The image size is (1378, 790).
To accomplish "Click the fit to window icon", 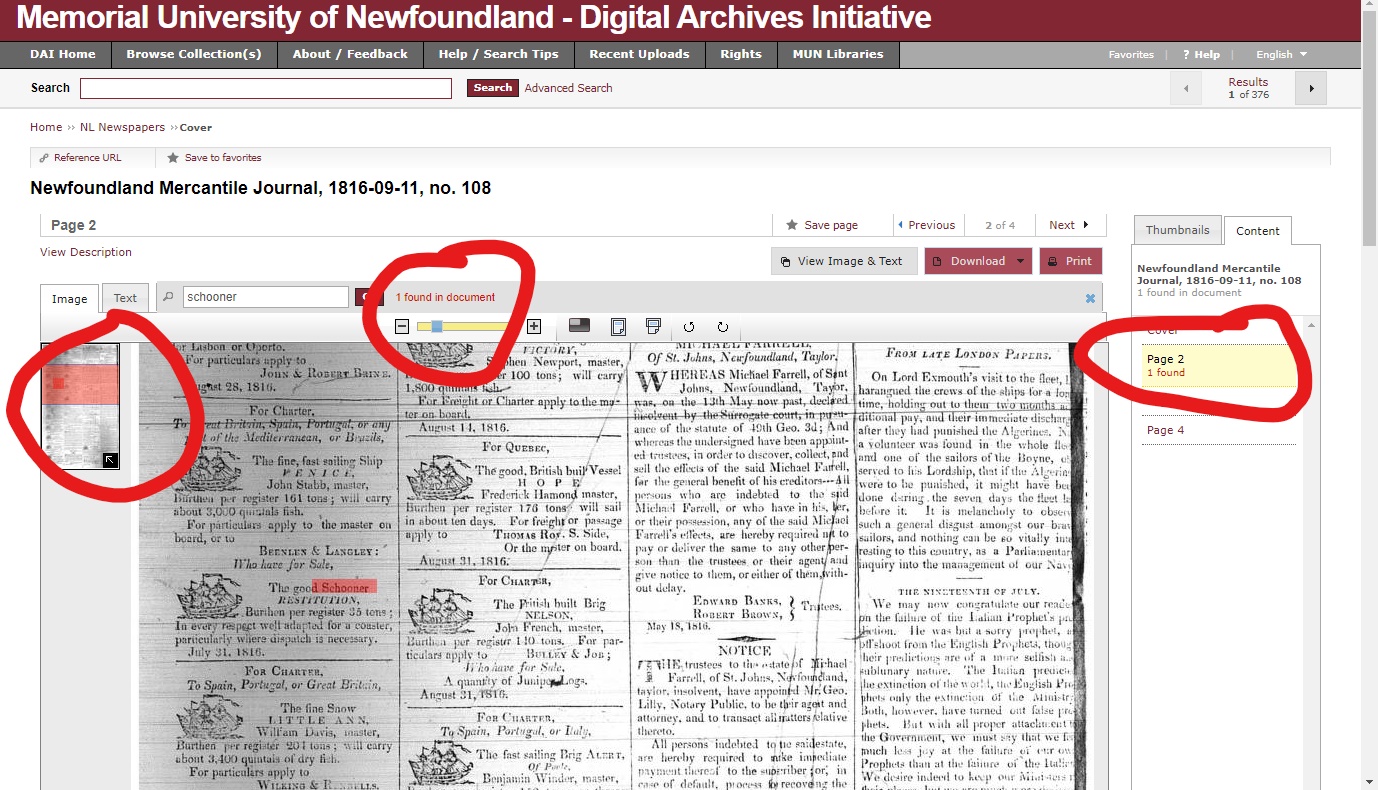I will pyautogui.click(x=618, y=326).
